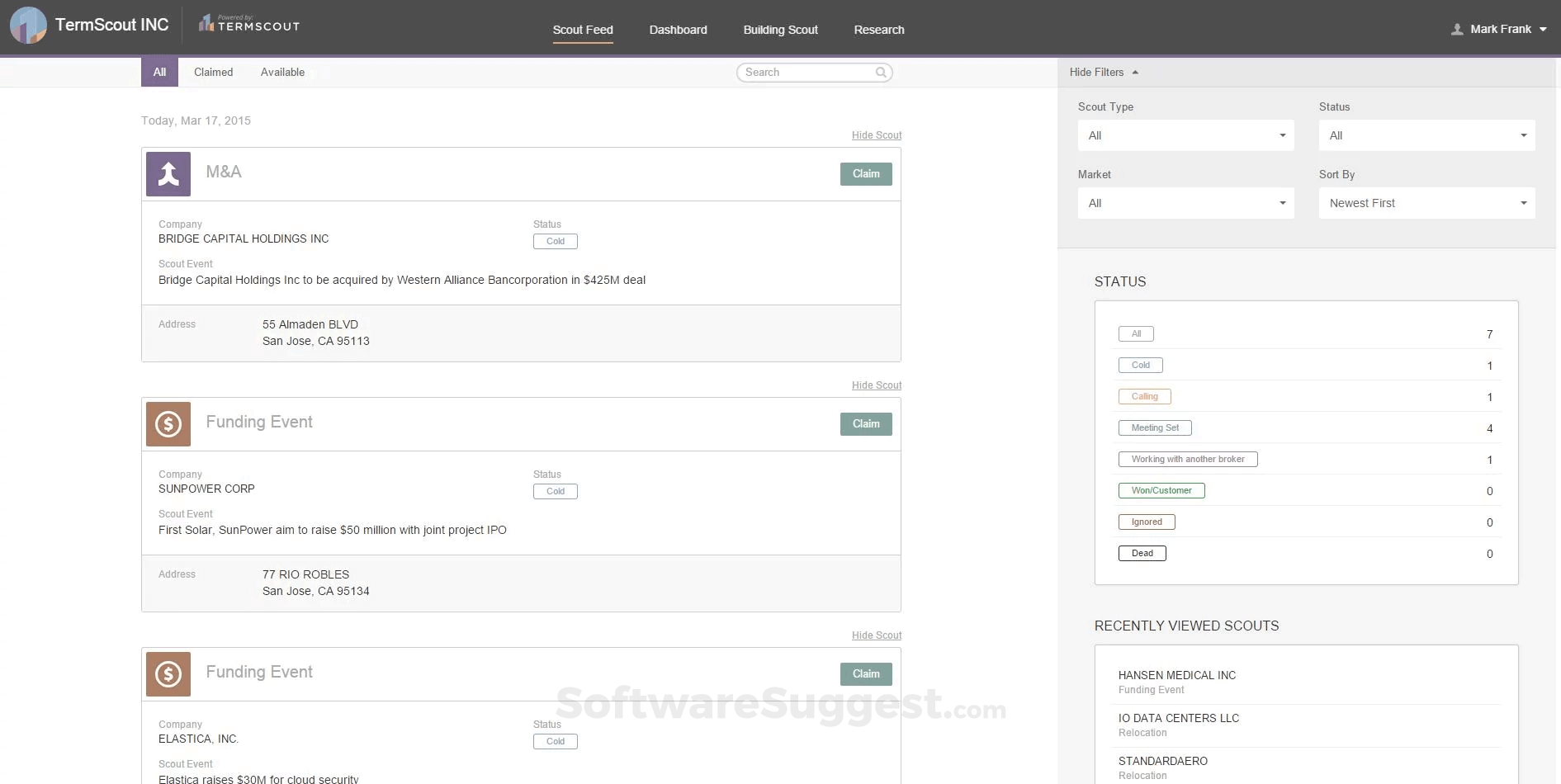This screenshot has width=1561, height=784.
Task: Click Cold status badge for Elastica Inc
Action: pos(556,742)
